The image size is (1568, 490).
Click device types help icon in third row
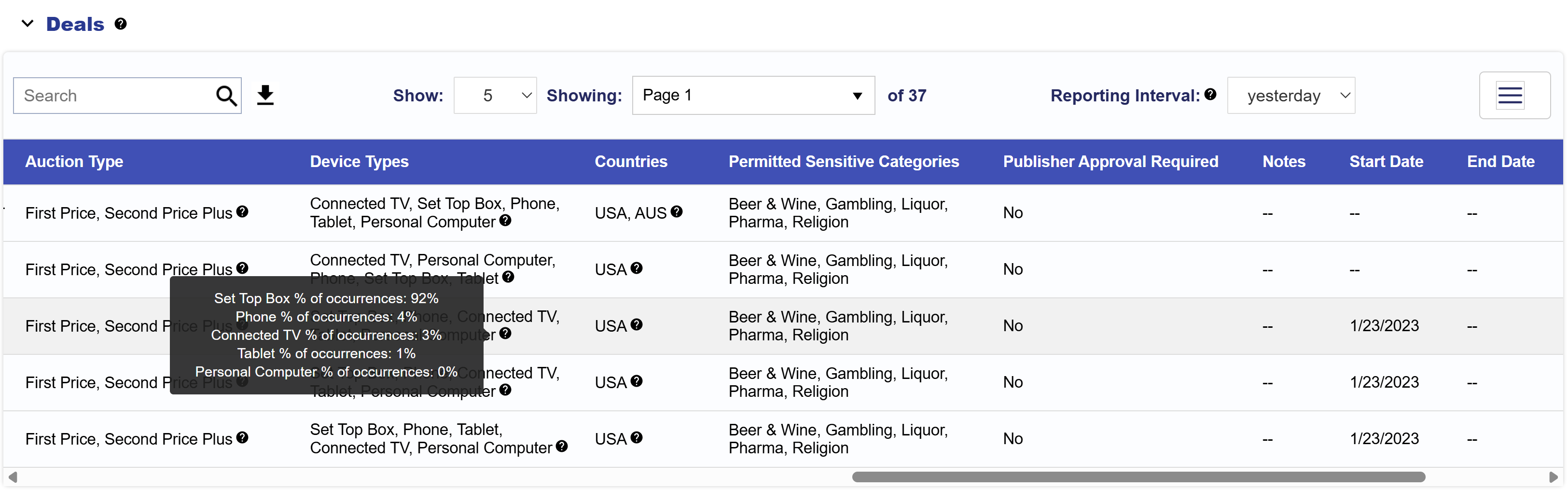click(x=505, y=333)
